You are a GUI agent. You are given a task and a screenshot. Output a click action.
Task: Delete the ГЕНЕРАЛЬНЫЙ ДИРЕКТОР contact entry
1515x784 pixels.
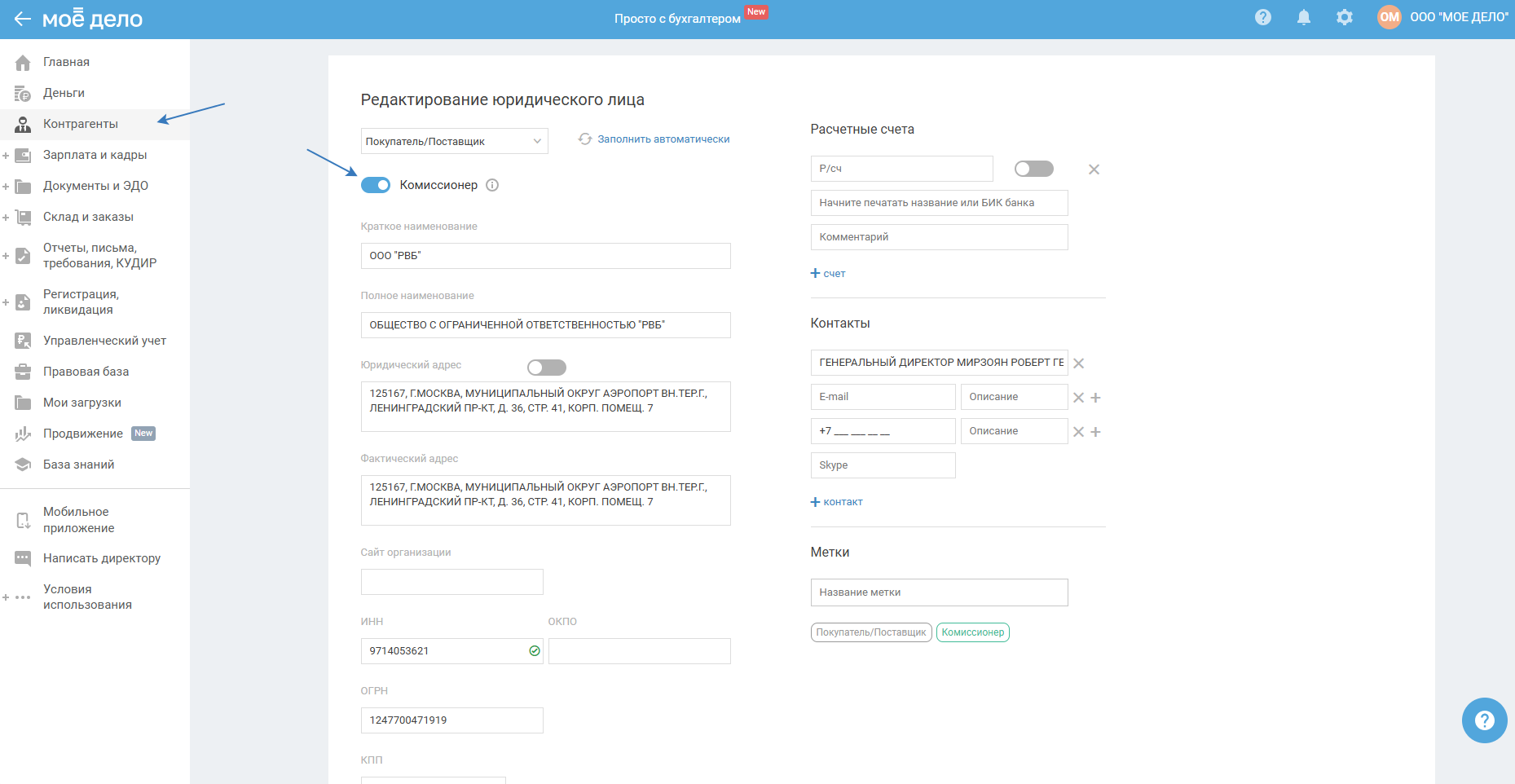[1078, 363]
